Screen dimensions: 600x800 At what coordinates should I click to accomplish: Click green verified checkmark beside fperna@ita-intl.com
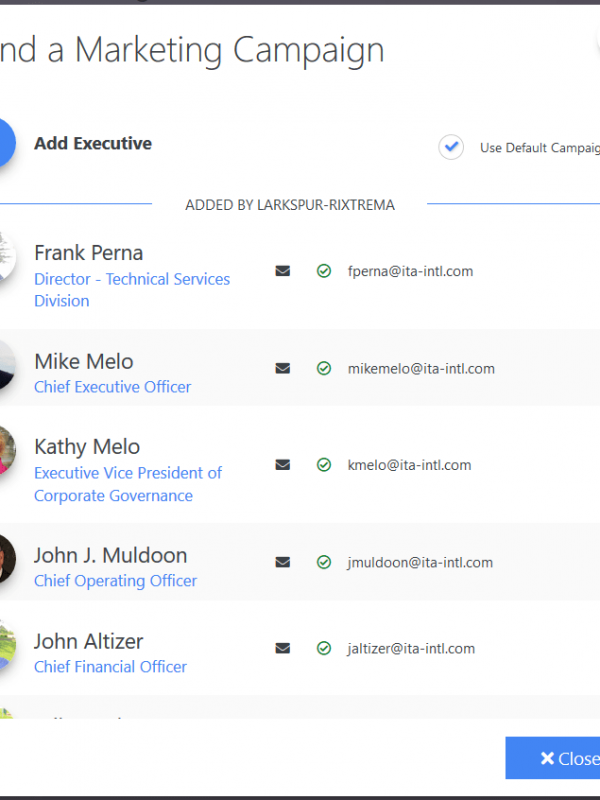(x=323, y=271)
